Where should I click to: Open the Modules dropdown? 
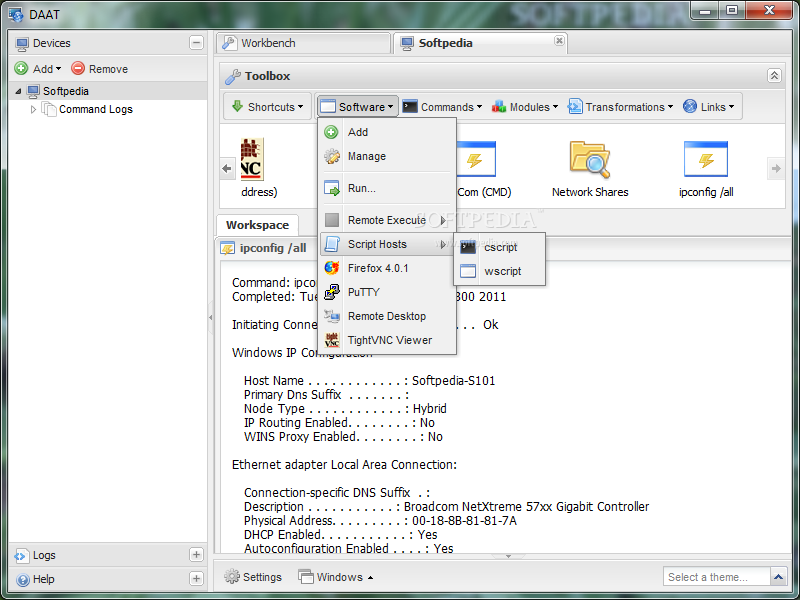525,107
